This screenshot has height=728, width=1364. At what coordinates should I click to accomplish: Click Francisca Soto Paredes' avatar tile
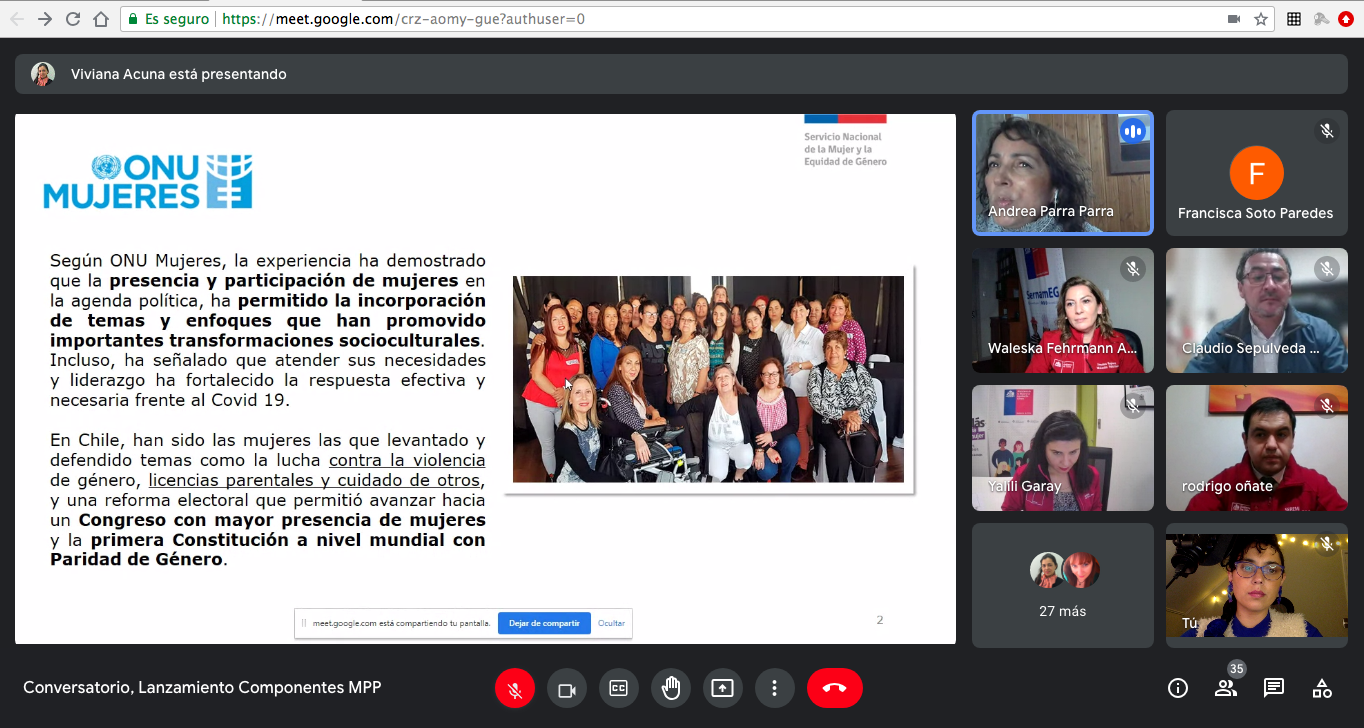coord(1255,173)
